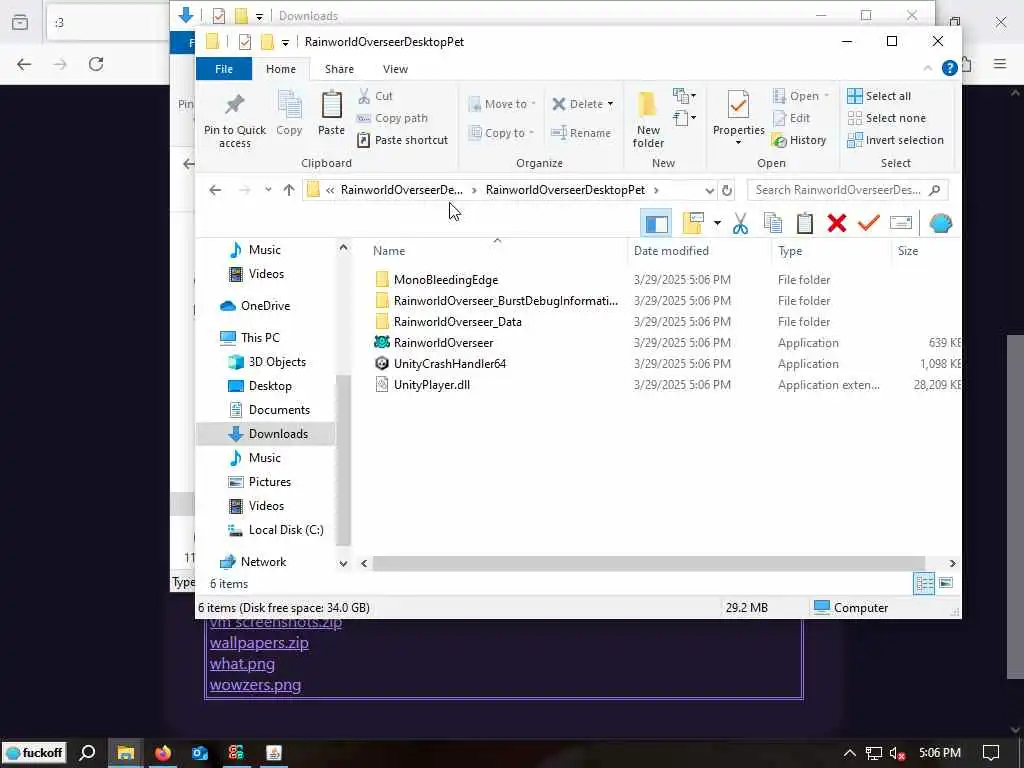Open OneDrive in navigation pane
This screenshot has width=1024, height=768.
(264, 306)
